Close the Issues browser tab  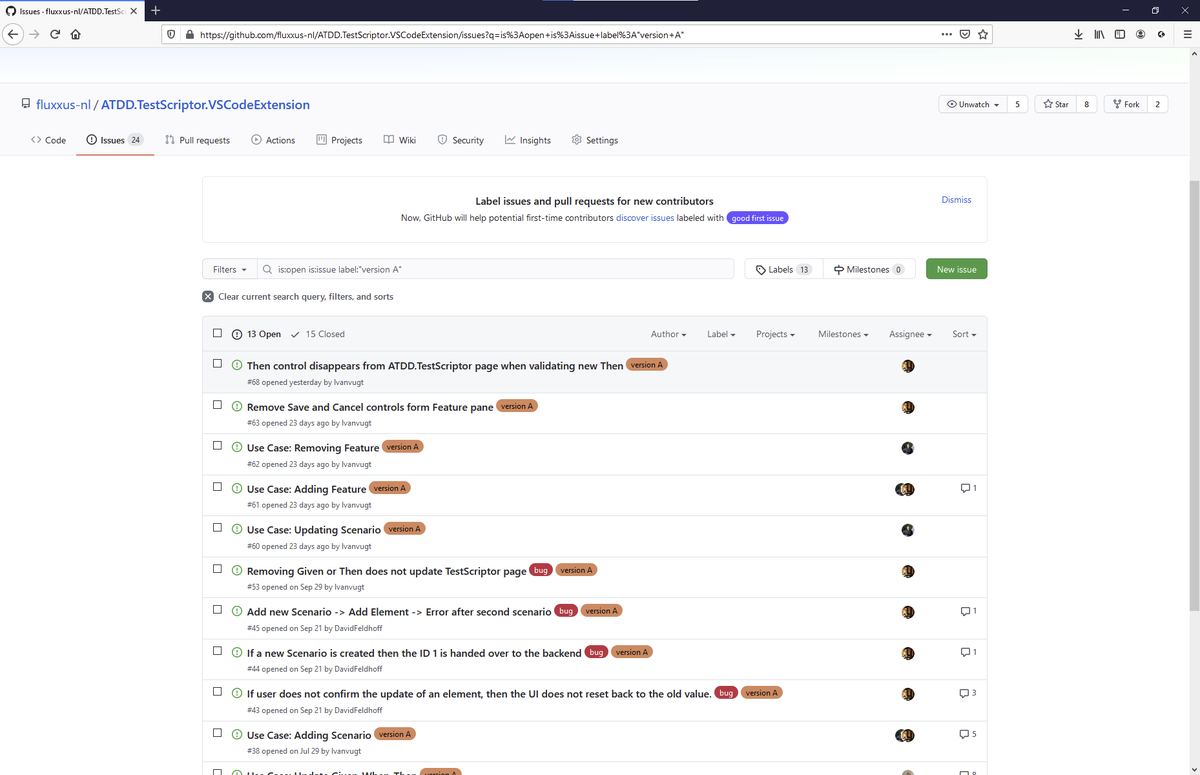[134, 10]
